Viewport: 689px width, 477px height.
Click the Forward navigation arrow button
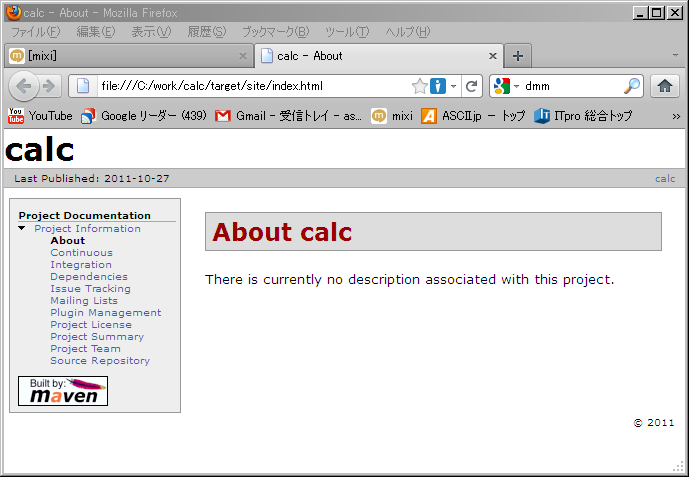[49, 86]
